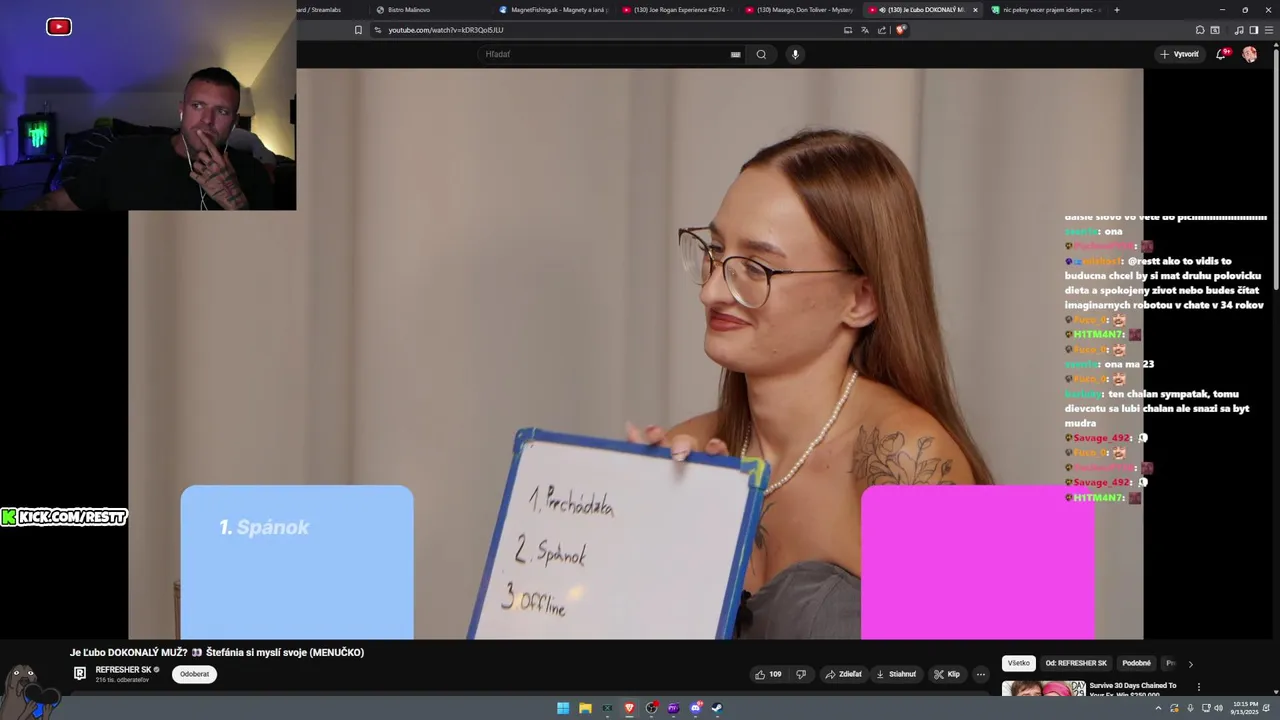Click the Vytvoriť create button

[x=1179, y=54]
